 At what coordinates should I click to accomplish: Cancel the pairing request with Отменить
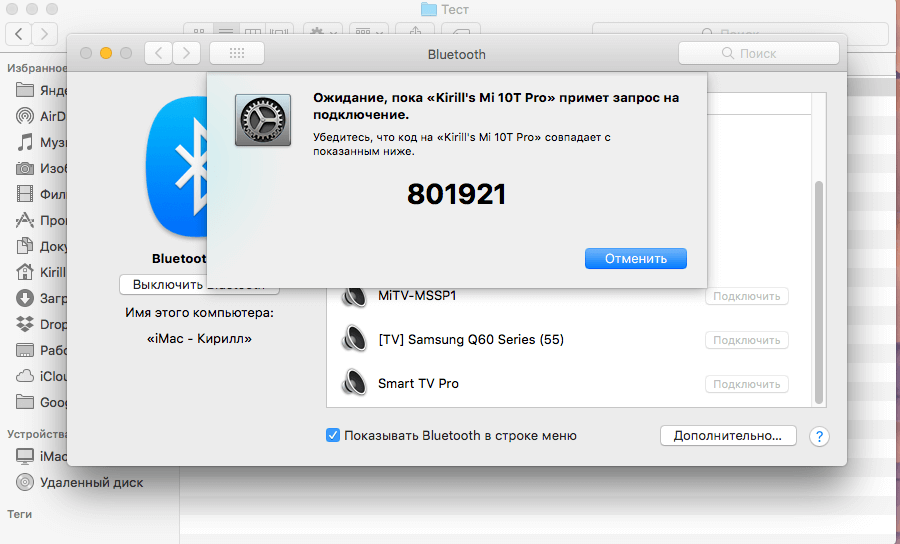635,259
